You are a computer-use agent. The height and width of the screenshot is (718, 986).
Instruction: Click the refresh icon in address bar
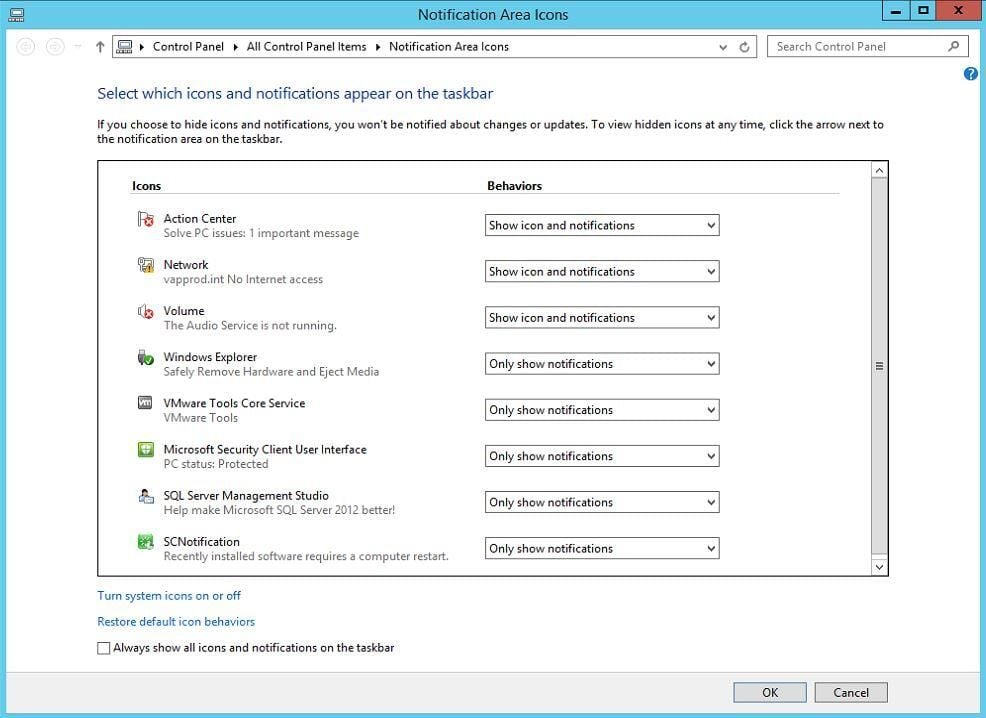click(744, 47)
